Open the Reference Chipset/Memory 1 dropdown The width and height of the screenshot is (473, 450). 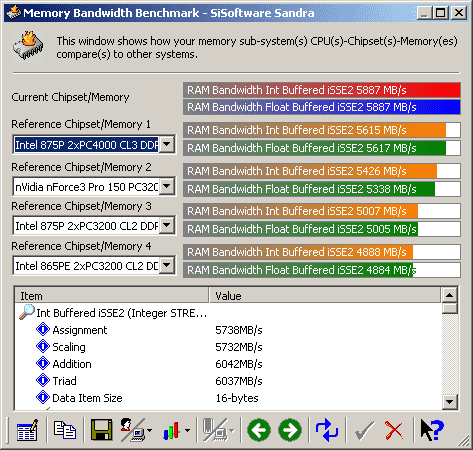167,145
